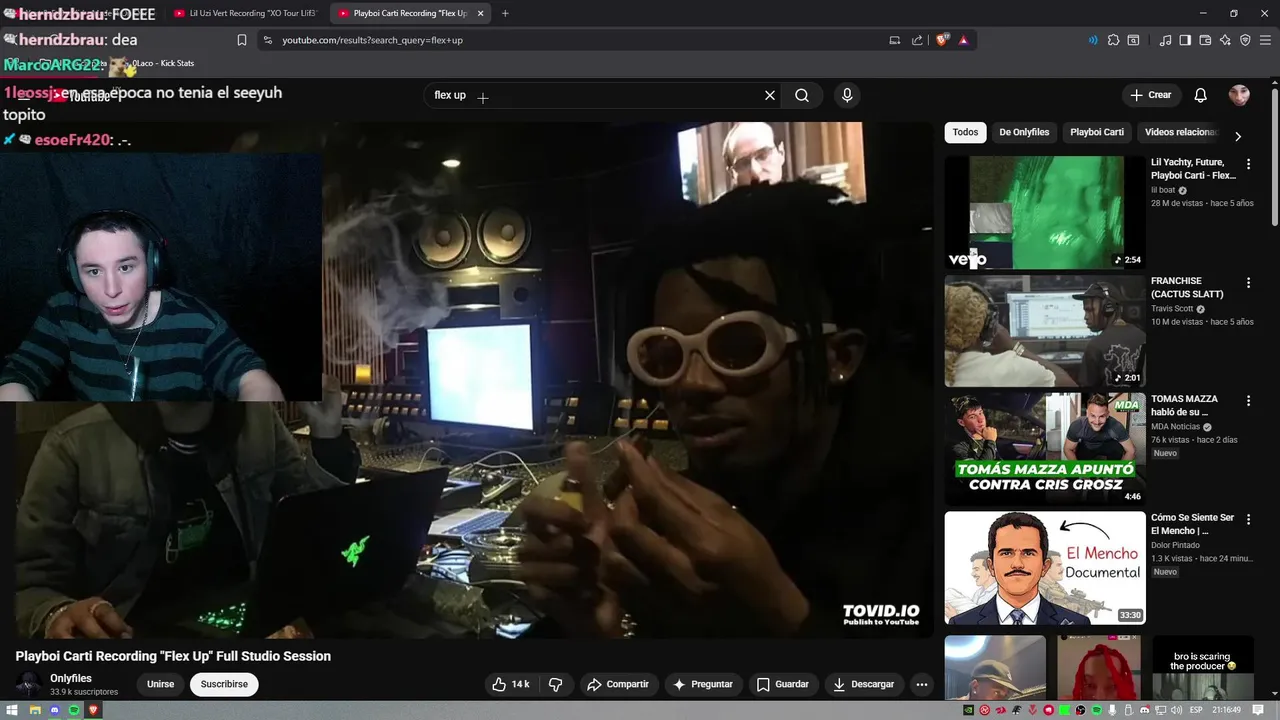1280x720 pixels.
Task: Dislike the Playboi Carti video
Action: [556, 684]
